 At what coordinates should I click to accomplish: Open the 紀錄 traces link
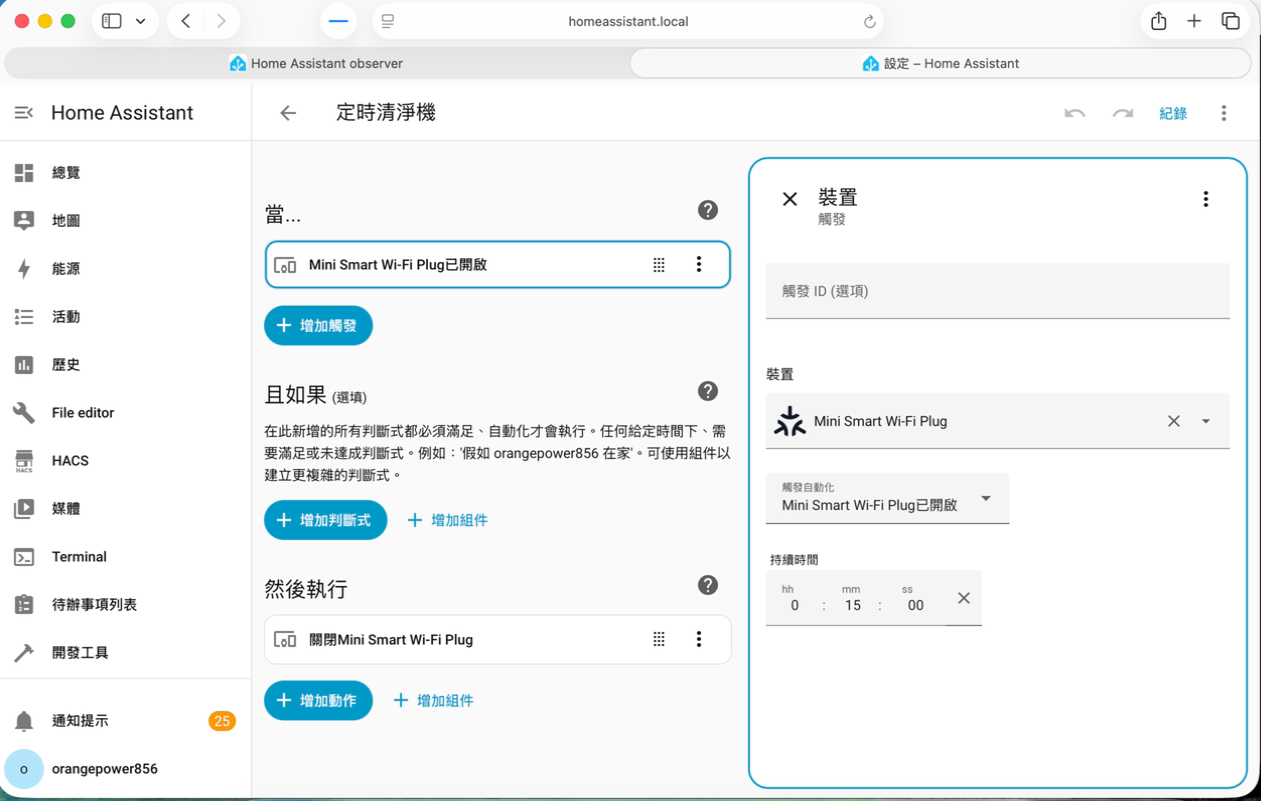(1173, 113)
